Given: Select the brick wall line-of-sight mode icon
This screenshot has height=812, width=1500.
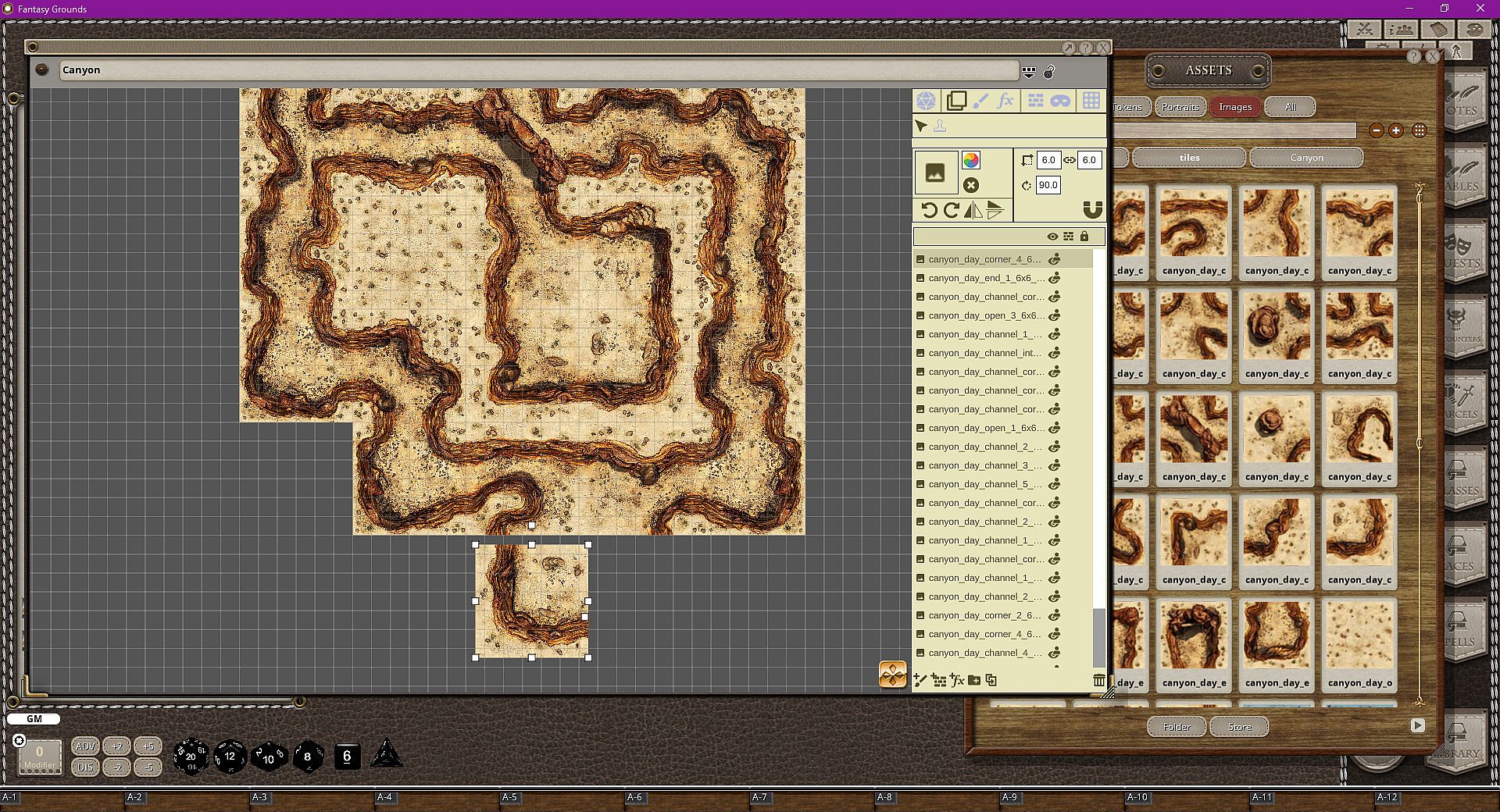Looking at the screenshot, I should (x=1035, y=101).
